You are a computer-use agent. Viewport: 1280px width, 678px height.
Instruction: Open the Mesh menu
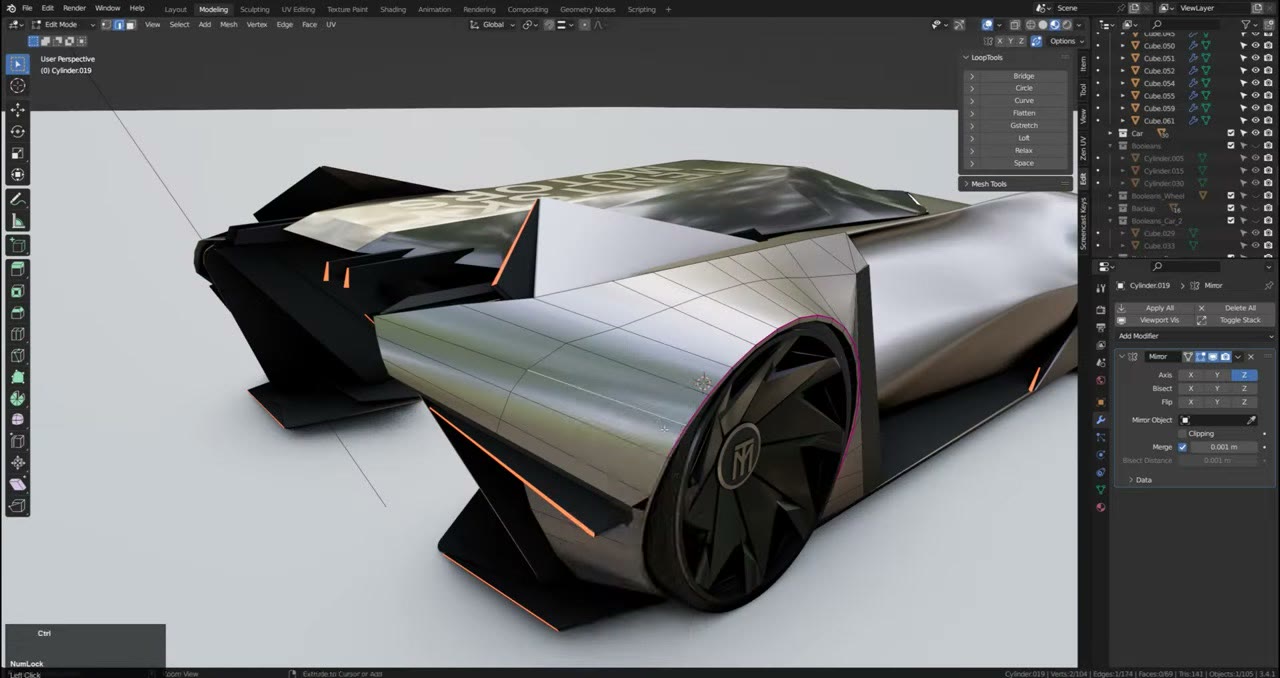coord(229,24)
